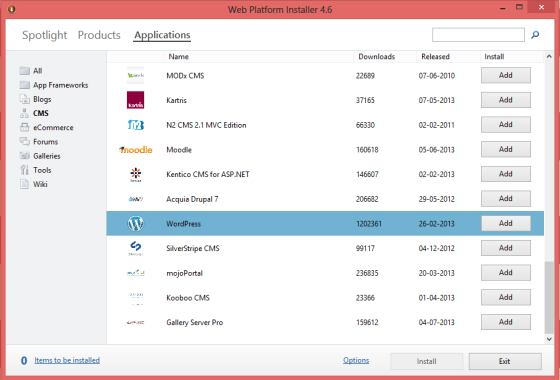Click the Forums category icon
Image resolution: width=560 pixels, height=380 pixels.
coord(25,141)
